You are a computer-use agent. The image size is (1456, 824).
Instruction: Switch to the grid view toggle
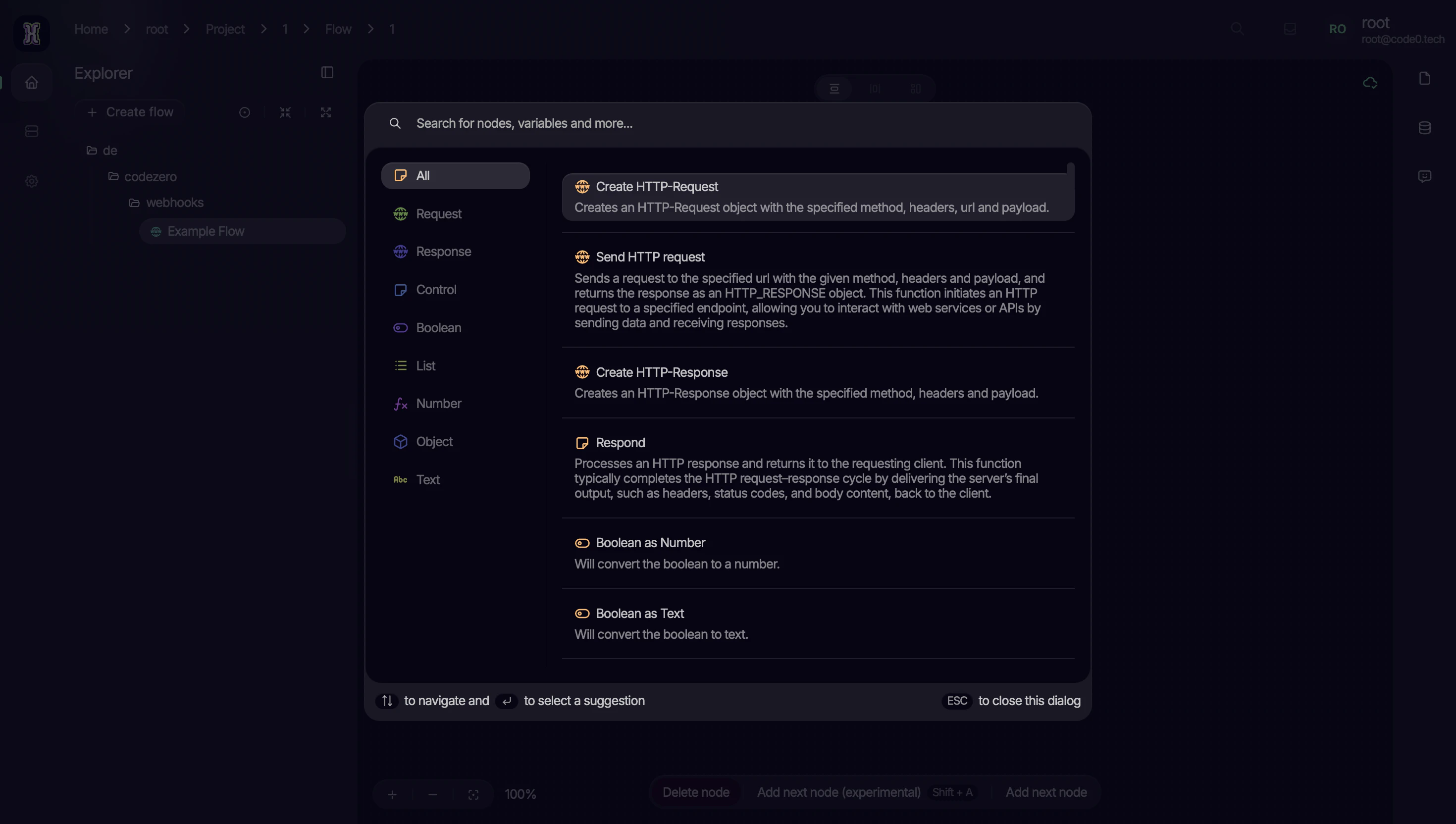tap(915, 89)
